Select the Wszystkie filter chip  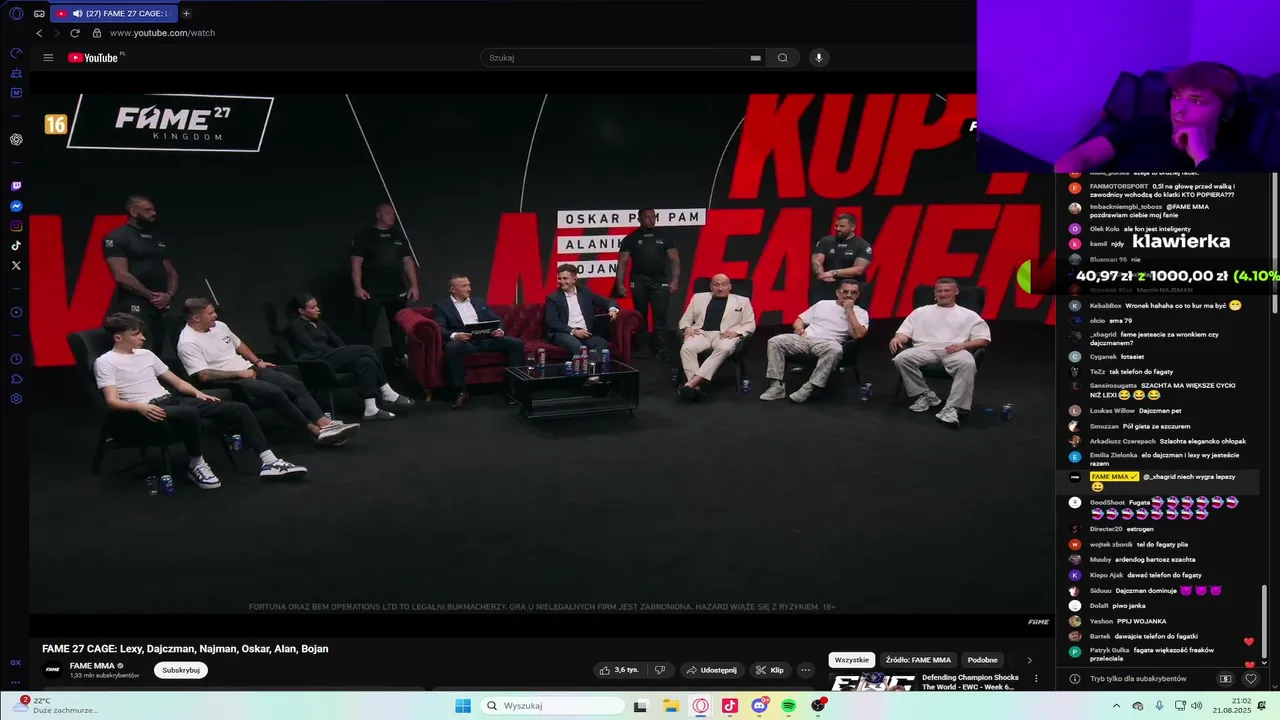852,660
